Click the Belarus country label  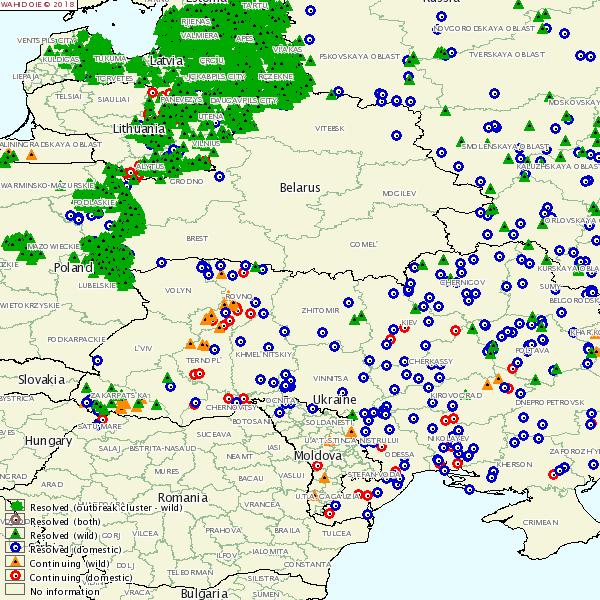point(300,188)
